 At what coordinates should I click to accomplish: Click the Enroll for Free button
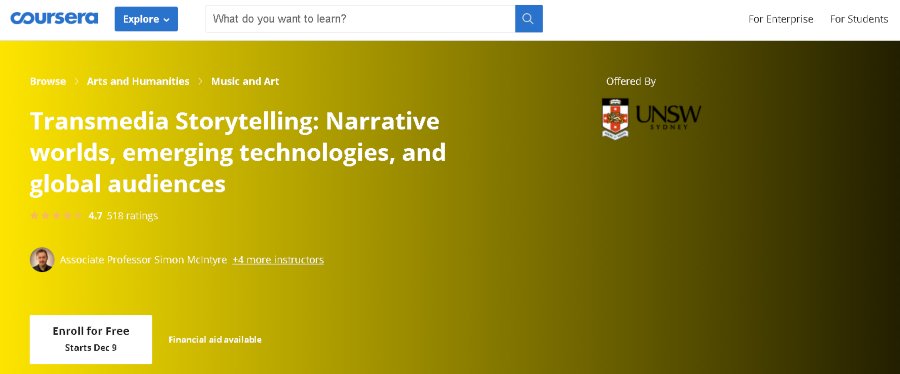91,339
